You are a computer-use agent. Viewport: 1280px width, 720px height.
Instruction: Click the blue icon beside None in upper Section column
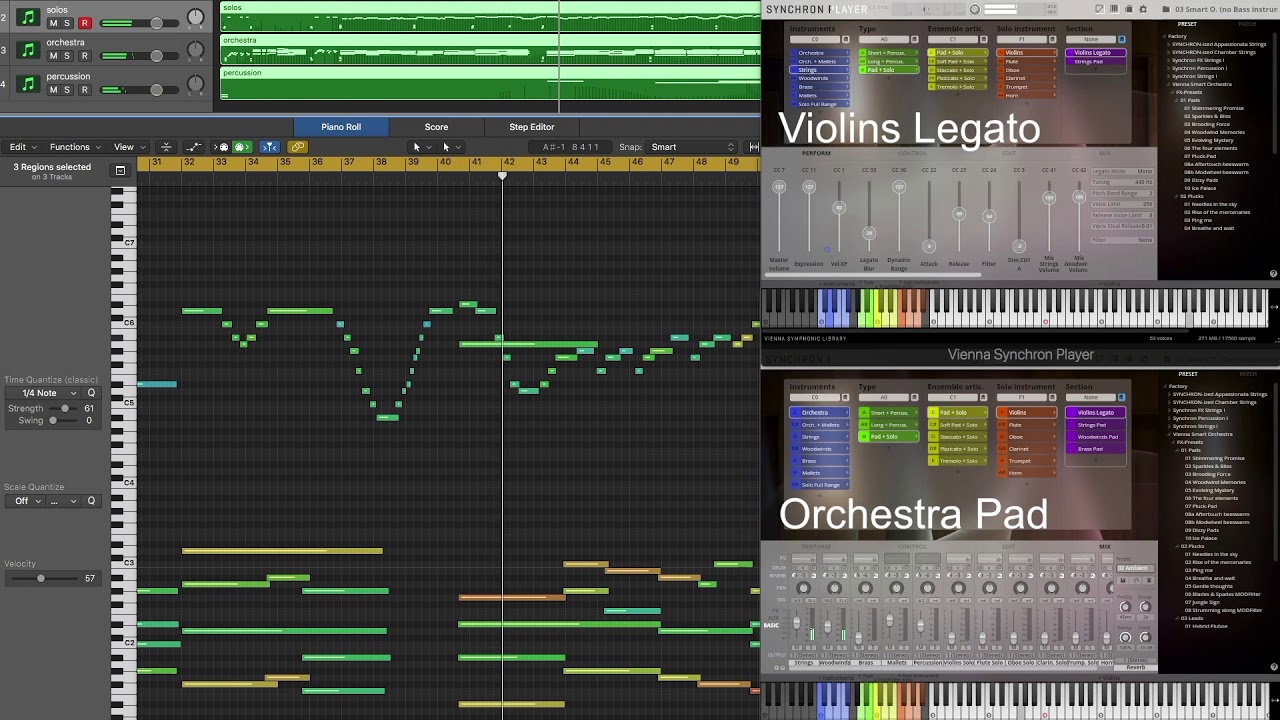(1122, 39)
